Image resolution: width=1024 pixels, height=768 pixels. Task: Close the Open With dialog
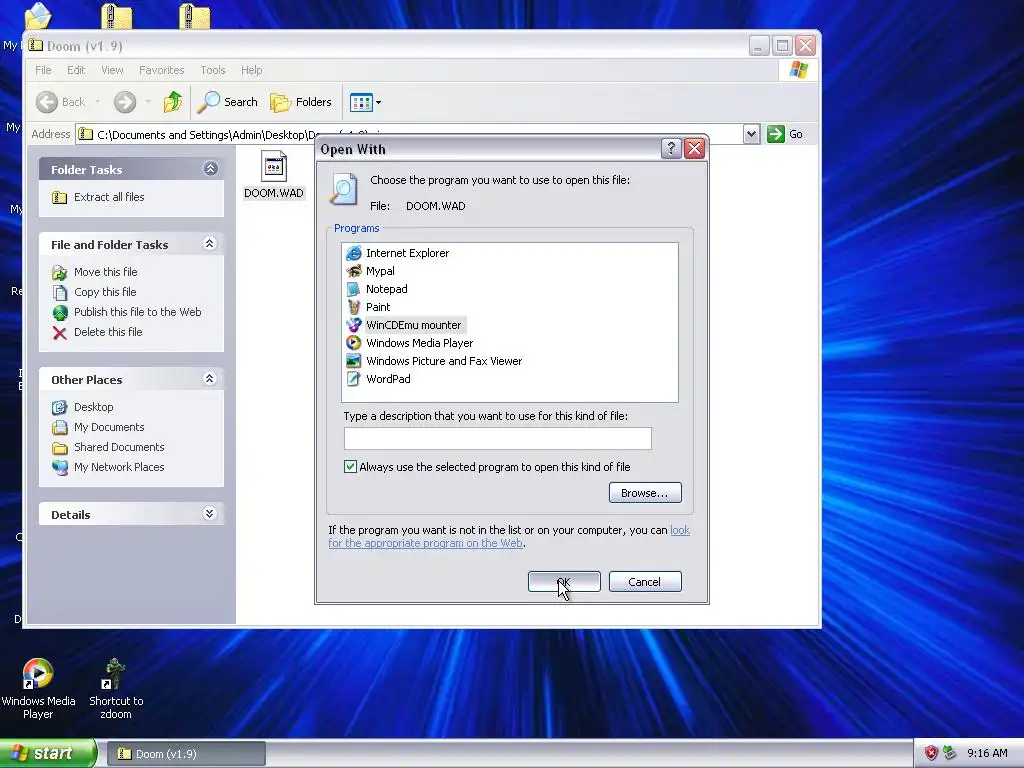click(694, 149)
